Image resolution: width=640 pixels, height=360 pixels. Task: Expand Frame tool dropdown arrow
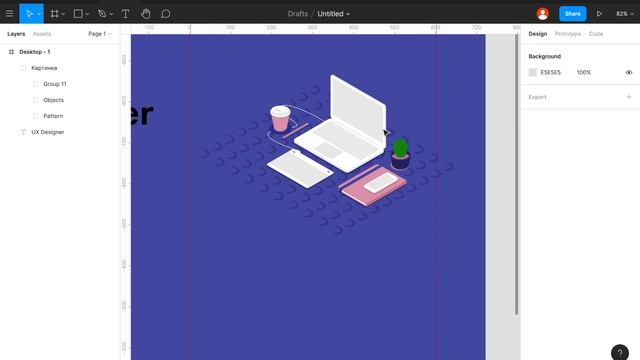[63, 14]
